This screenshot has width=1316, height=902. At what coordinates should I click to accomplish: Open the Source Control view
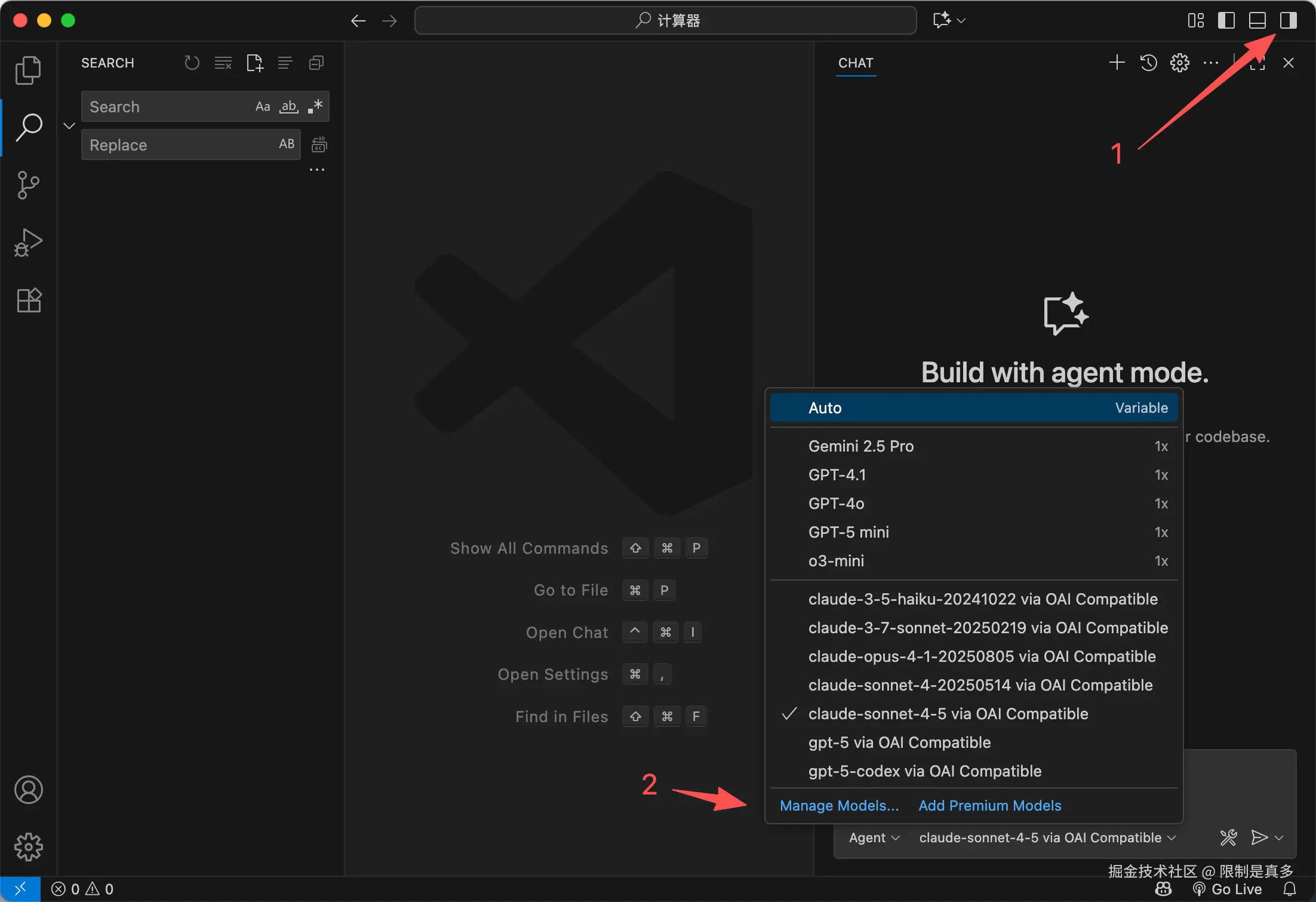[x=28, y=185]
